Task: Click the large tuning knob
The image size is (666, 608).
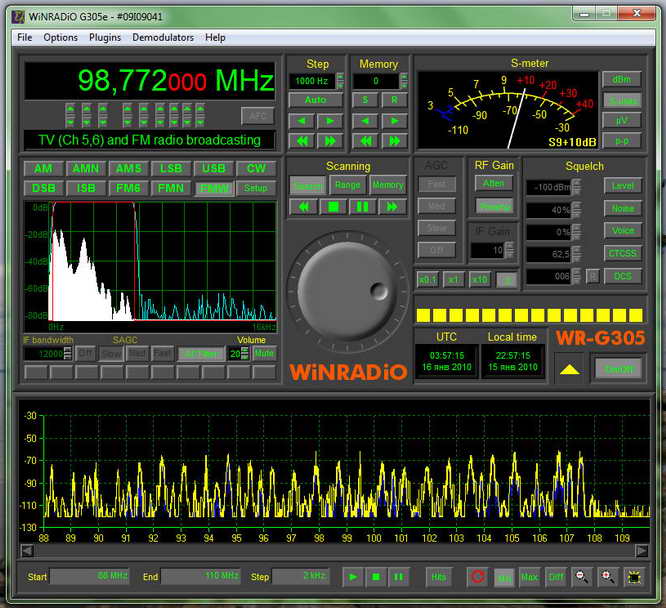Action: 343,290
